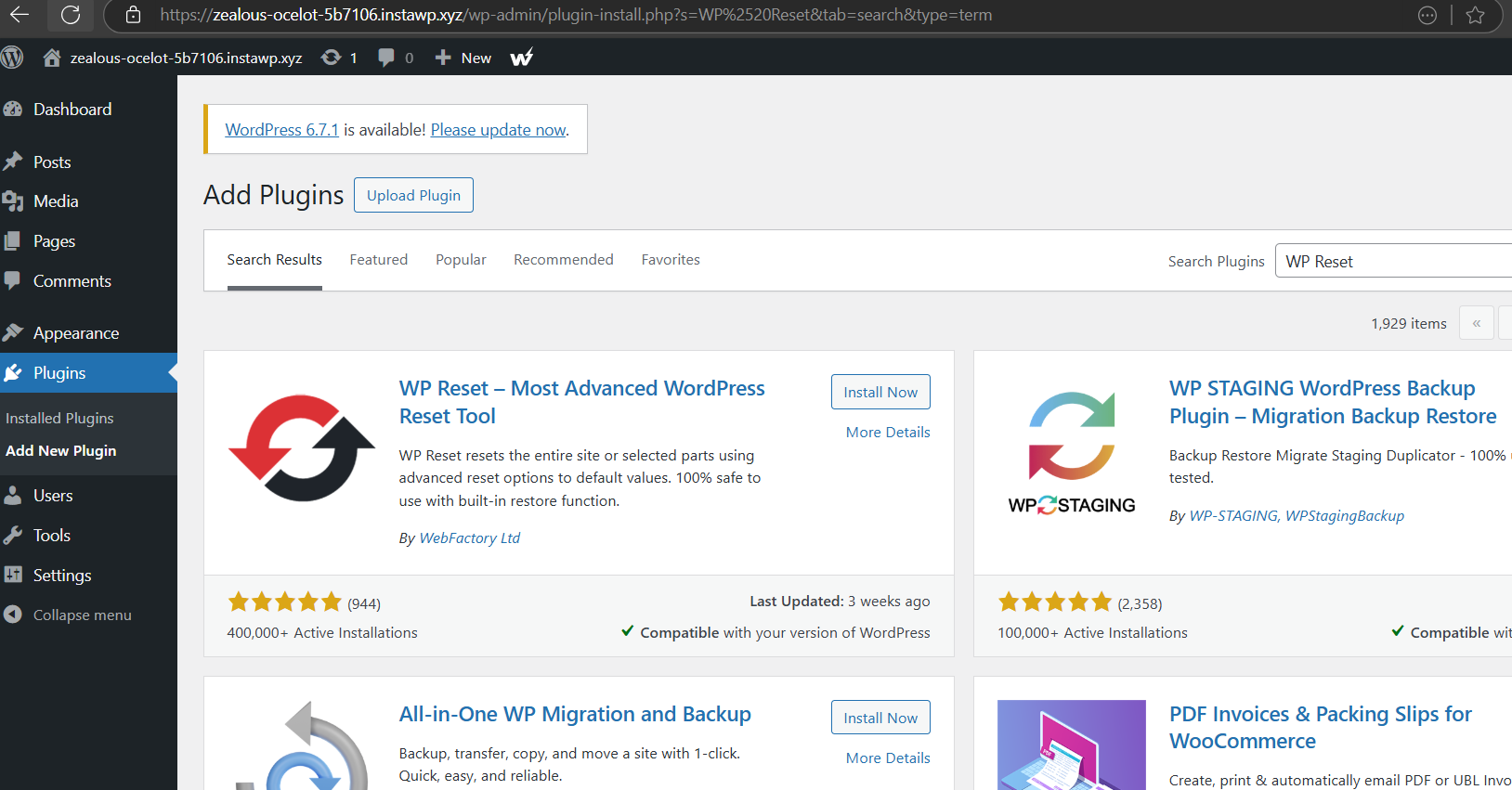Click the home icon beside the site name

point(52,58)
